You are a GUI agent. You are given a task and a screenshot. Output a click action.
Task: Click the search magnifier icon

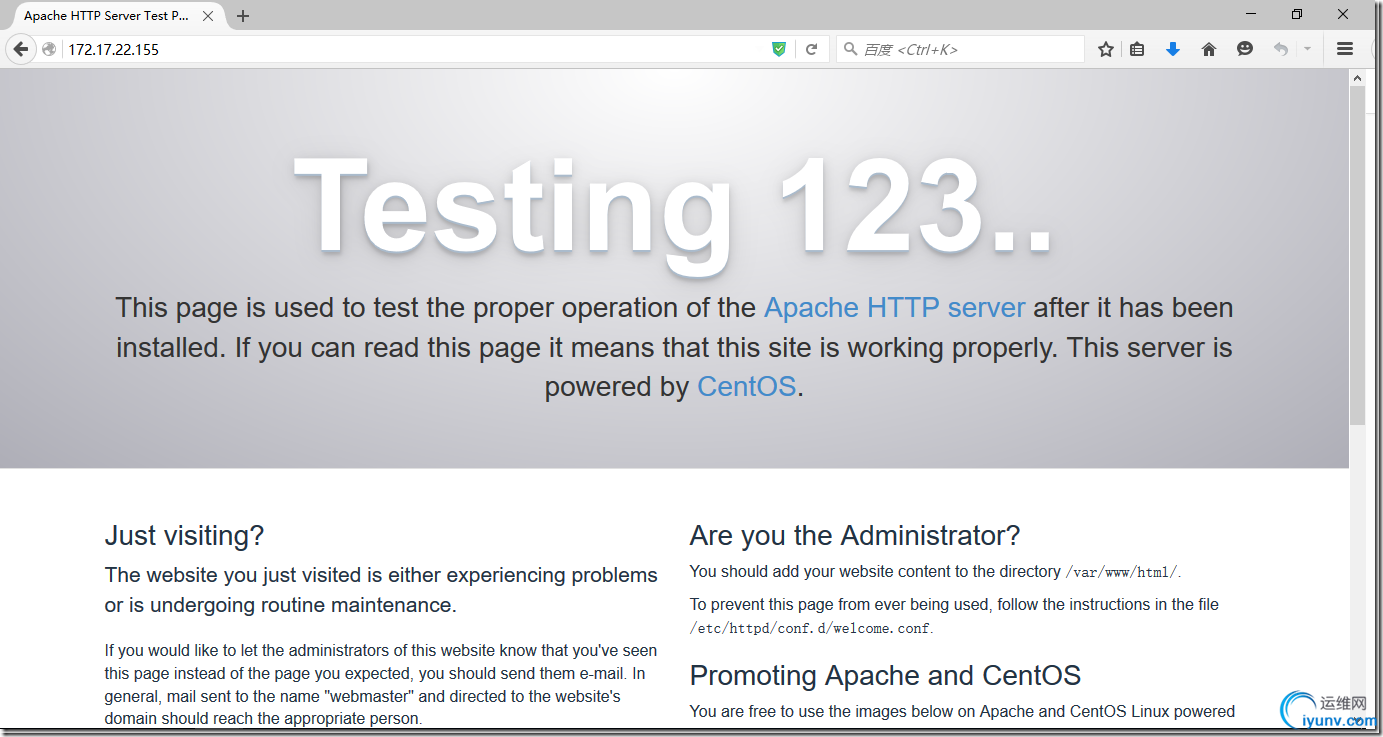[851, 49]
